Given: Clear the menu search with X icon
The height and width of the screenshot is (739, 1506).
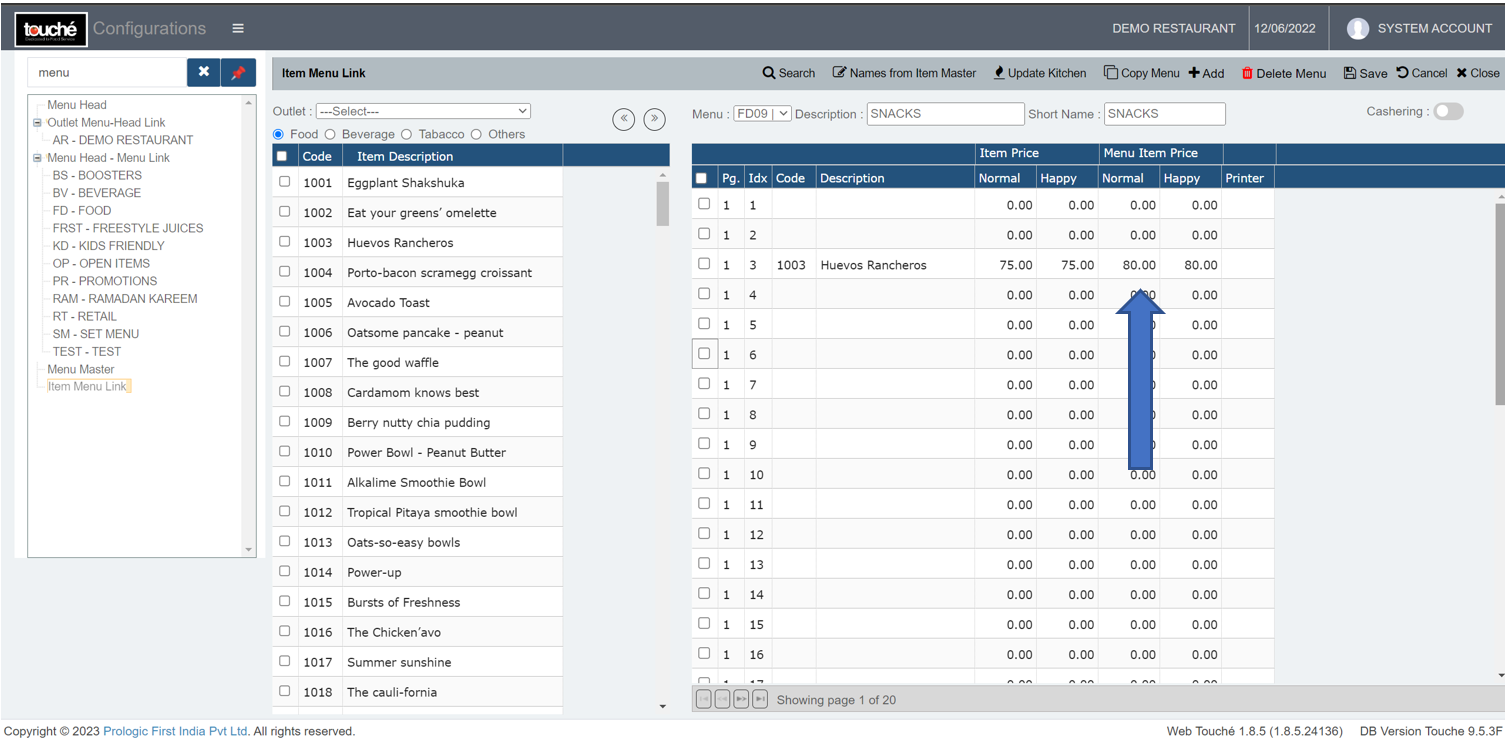Looking at the screenshot, I should tap(203, 72).
